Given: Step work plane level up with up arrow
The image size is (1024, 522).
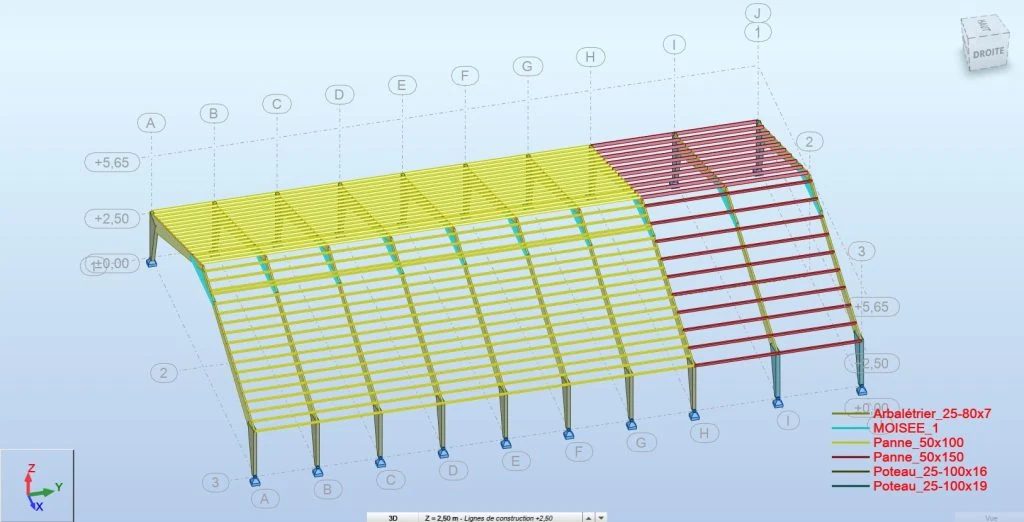Looking at the screenshot, I should [588, 518].
